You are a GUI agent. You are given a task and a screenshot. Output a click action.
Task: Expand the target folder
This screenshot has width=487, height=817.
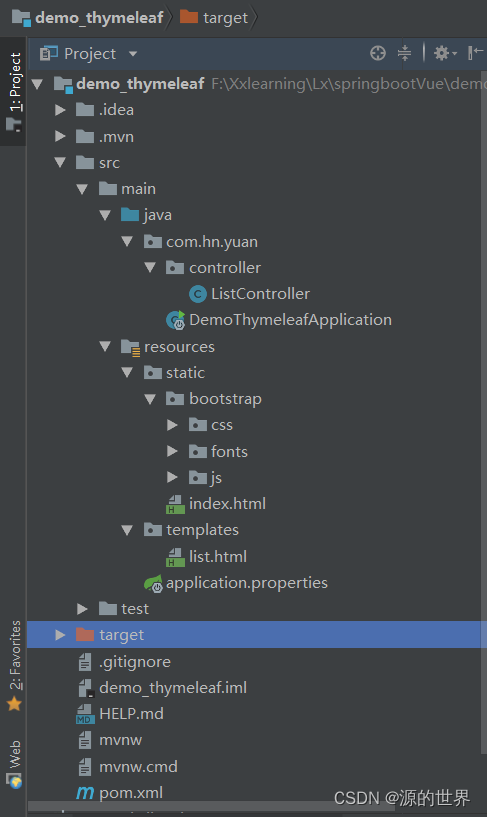point(60,635)
